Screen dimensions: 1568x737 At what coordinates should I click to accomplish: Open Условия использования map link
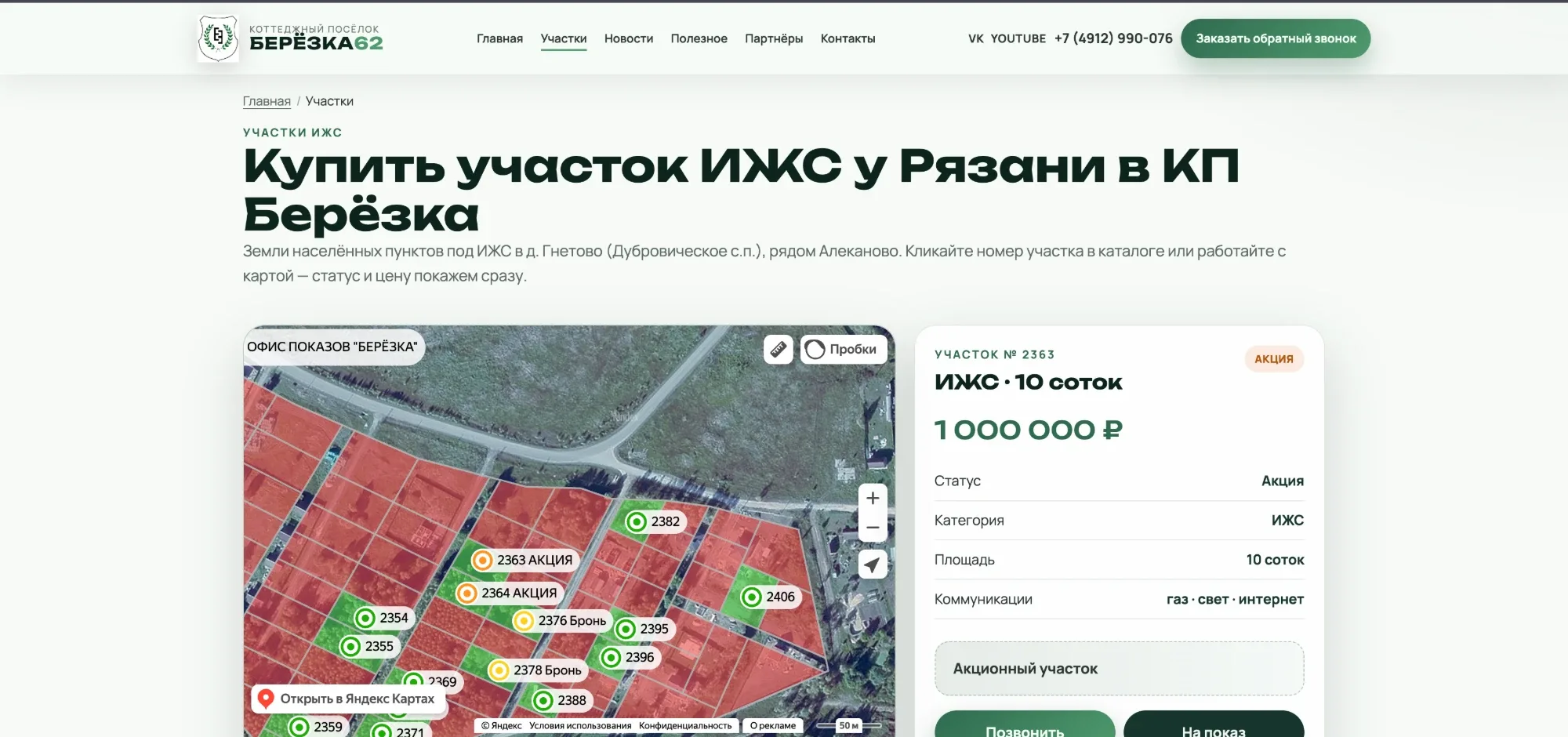580,726
